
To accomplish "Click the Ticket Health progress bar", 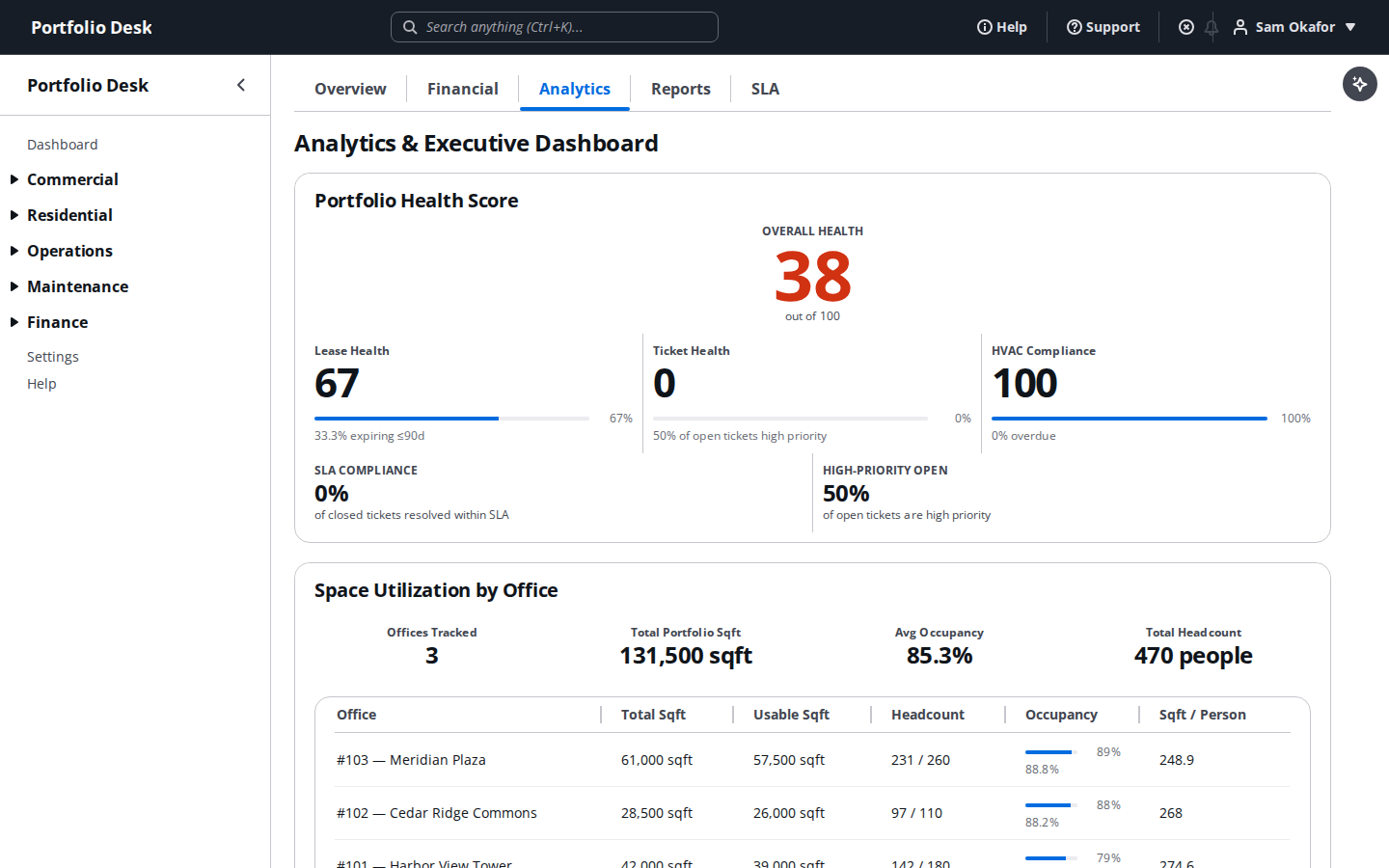I will click(790, 419).
